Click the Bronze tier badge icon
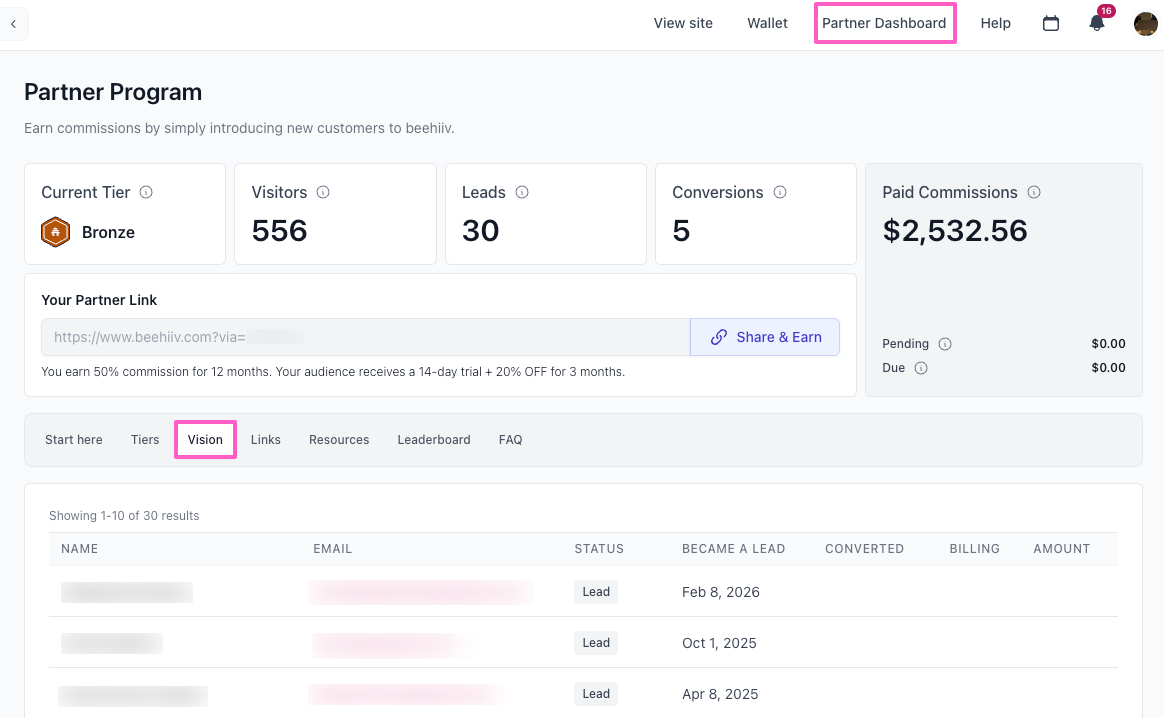The height and width of the screenshot is (718, 1164). coord(56,232)
